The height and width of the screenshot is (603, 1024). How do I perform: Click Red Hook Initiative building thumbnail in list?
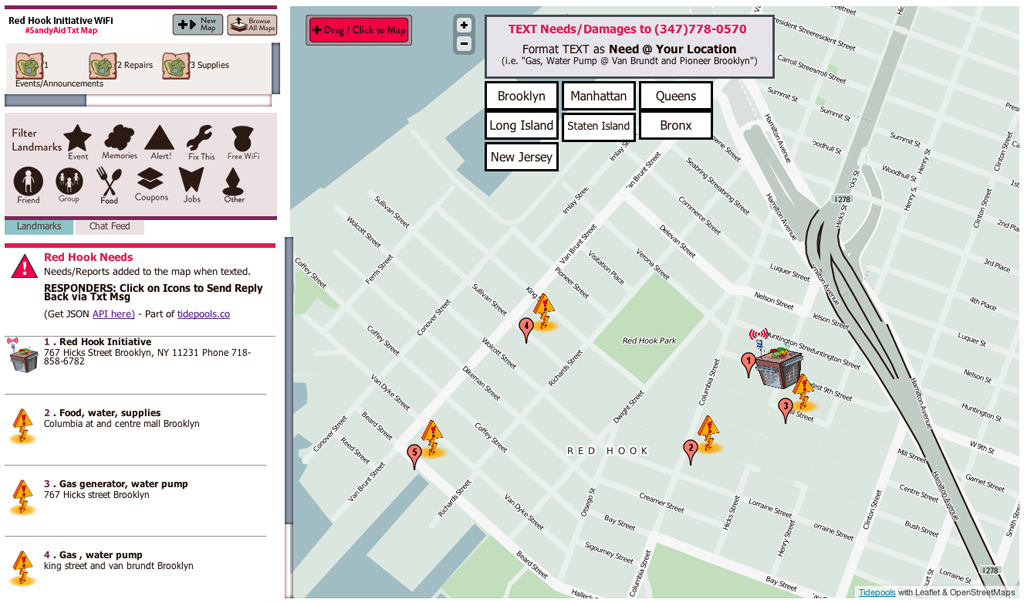(x=23, y=355)
